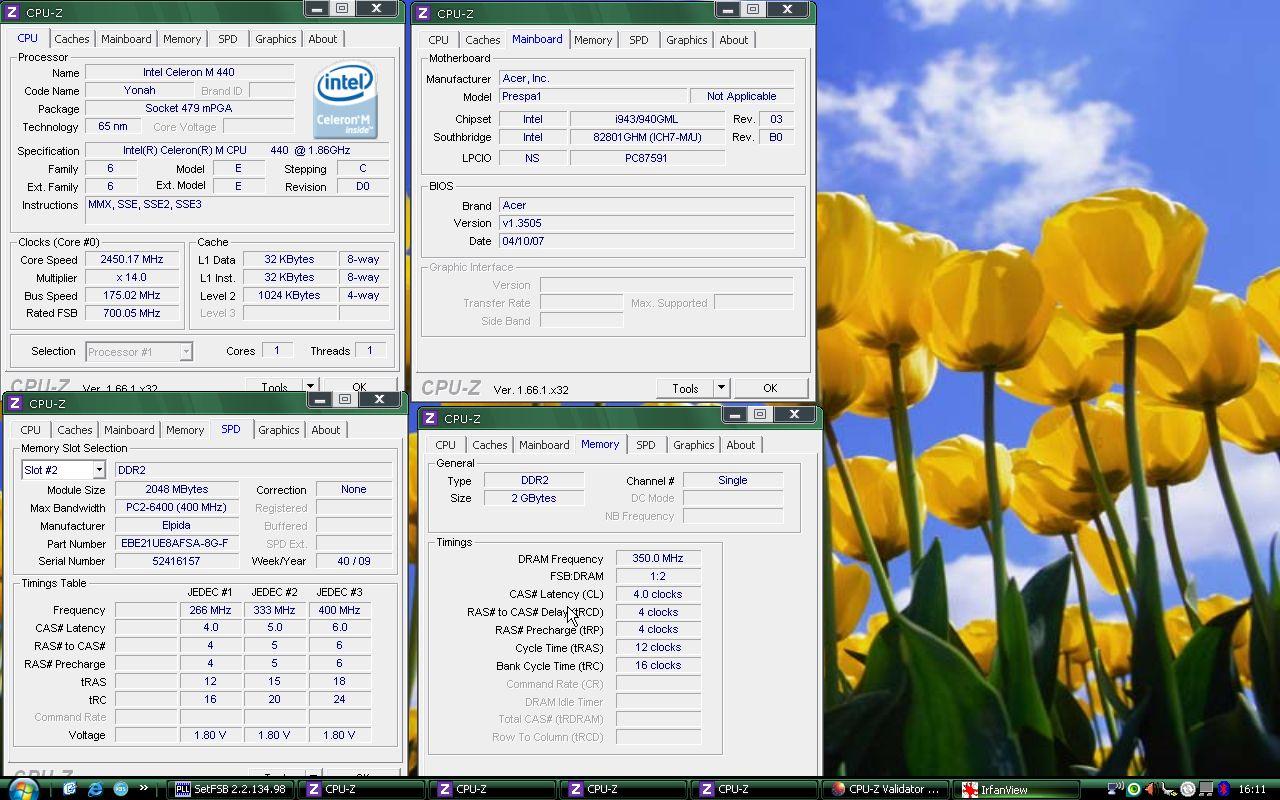The width and height of the screenshot is (1280, 800).
Task: Click OK in the CPU window
Action: click(x=358, y=387)
